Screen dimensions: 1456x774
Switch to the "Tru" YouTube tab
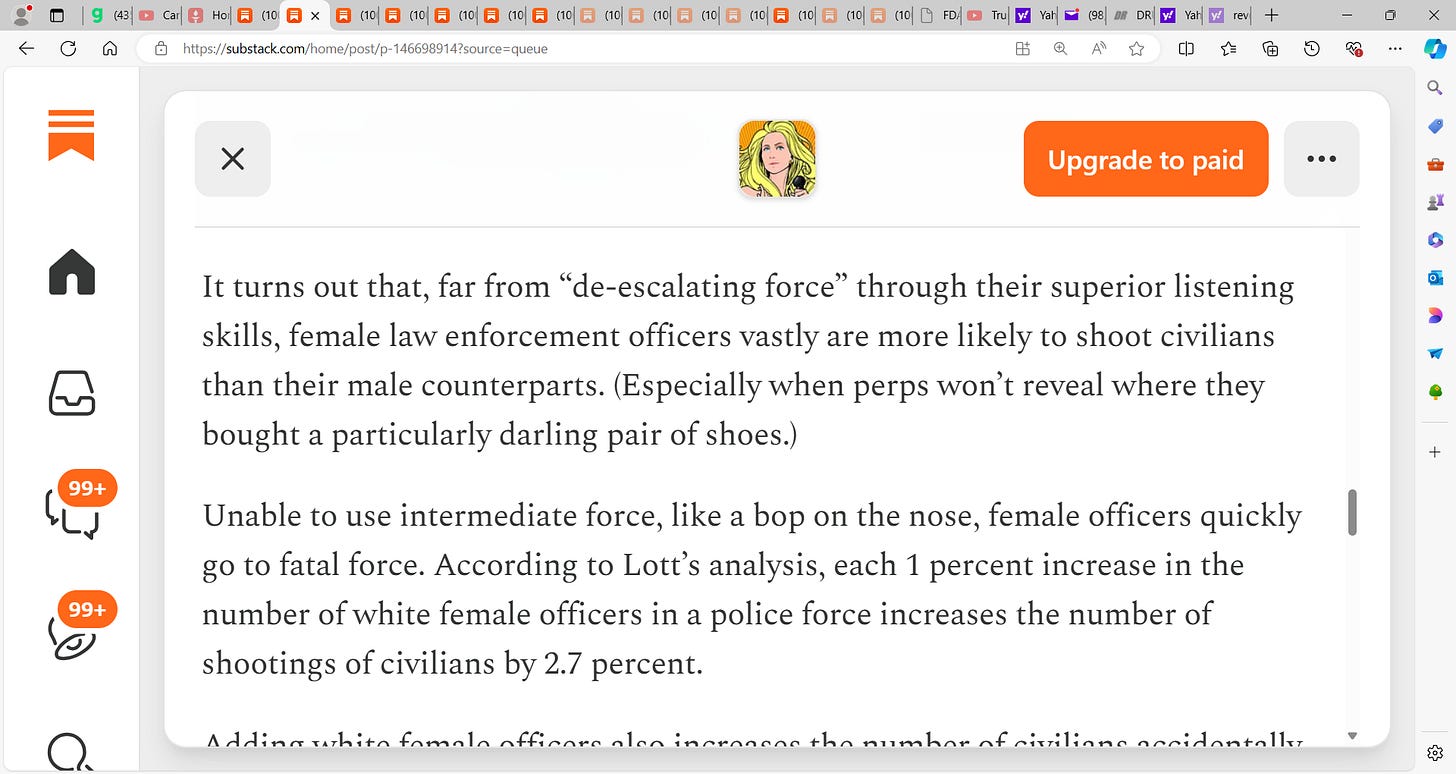[x=988, y=15]
